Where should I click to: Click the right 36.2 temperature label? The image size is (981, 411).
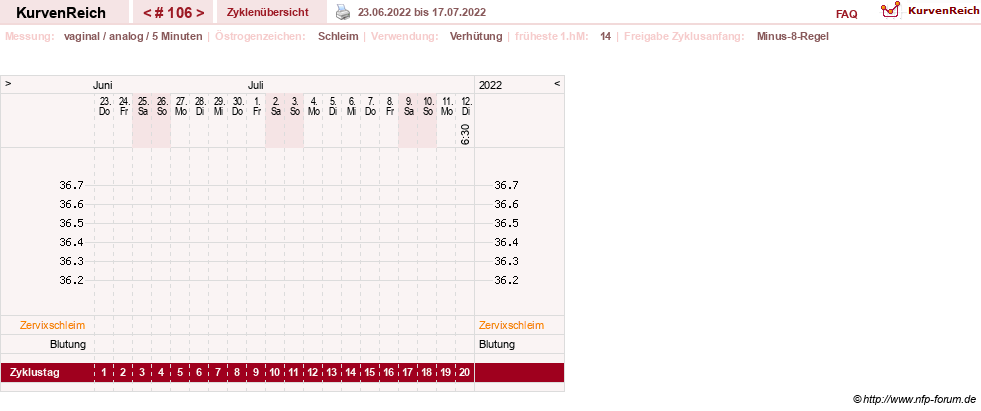point(506,280)
